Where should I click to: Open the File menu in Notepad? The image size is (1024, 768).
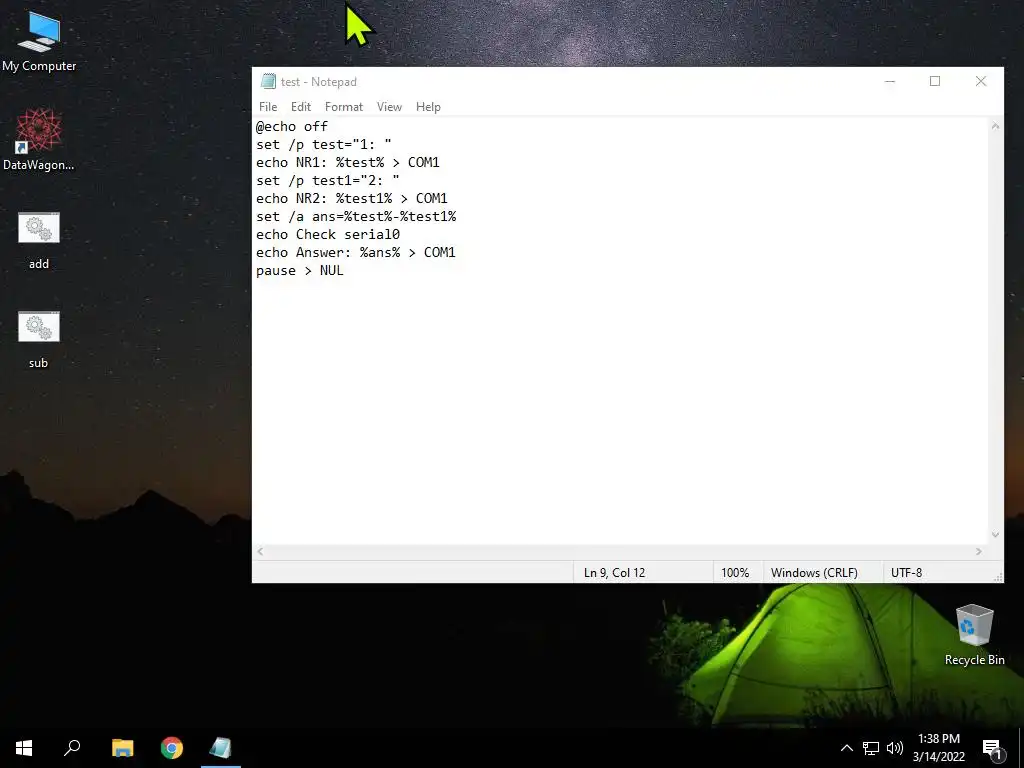[268, 106]
